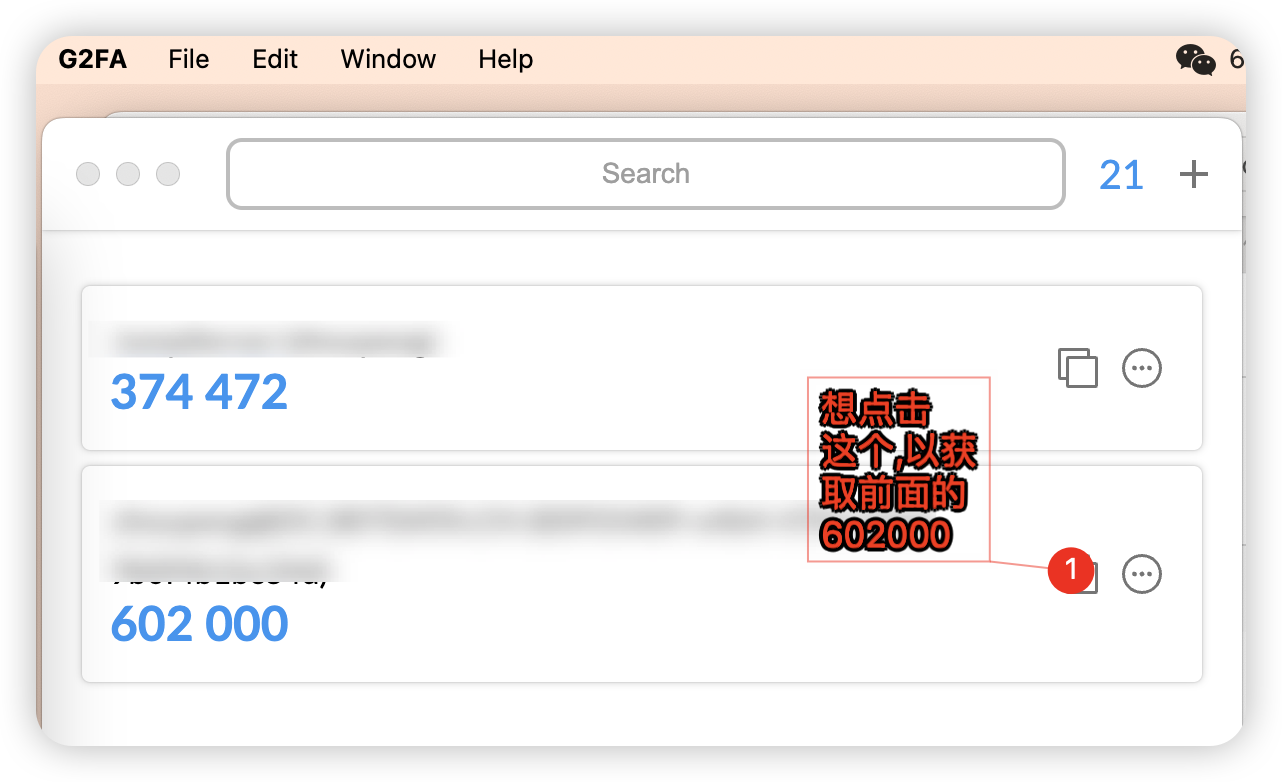Screen dimensions: 1282x782
Task: Click the 602 000 verification code
Action: tap(199, 624)
